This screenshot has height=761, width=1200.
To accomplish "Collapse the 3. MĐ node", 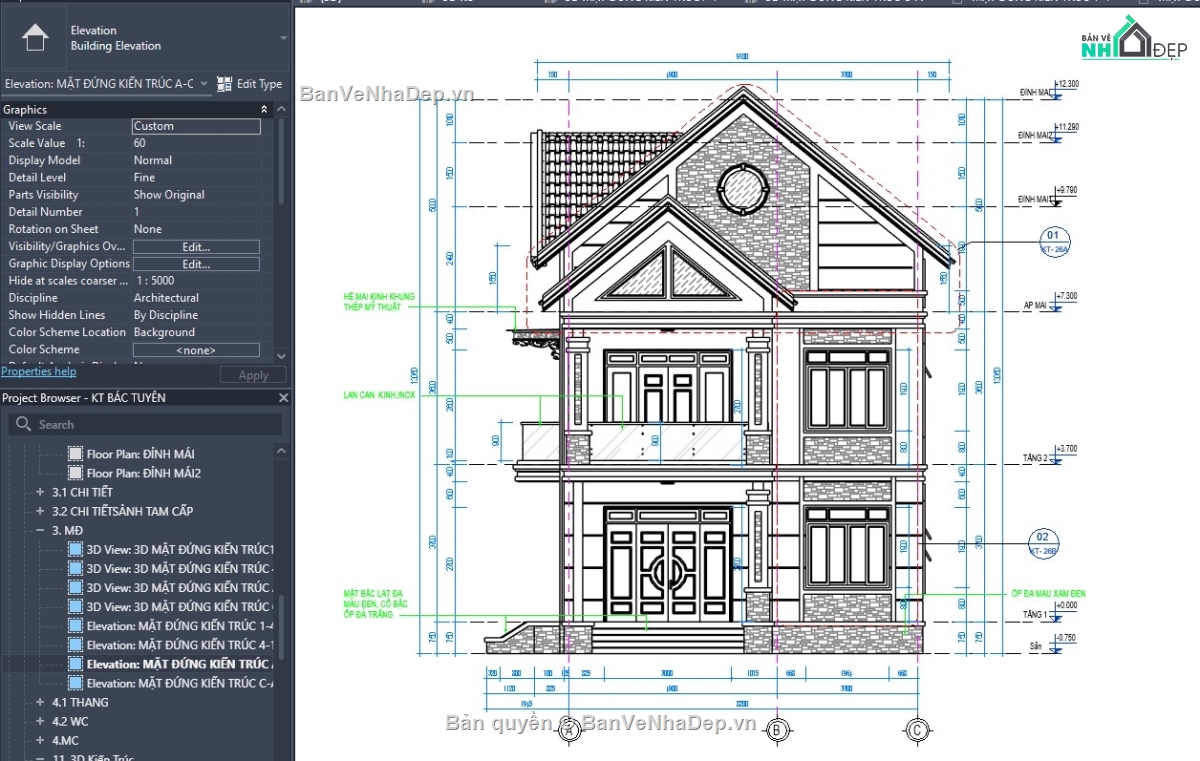I will pos(40,530).
